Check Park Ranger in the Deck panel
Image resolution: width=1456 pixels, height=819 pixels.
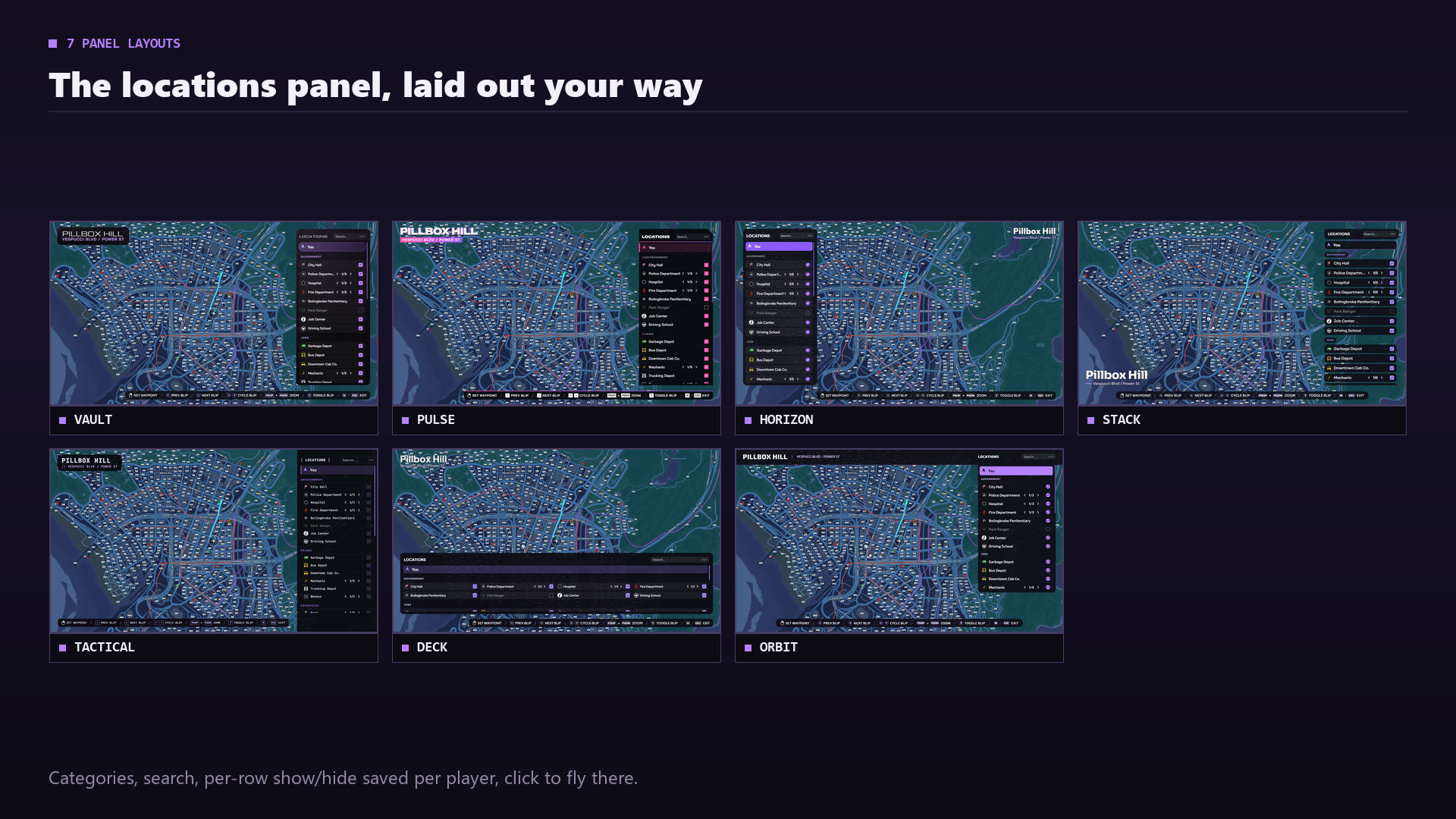pyautogui.click(x=551, y=595)
